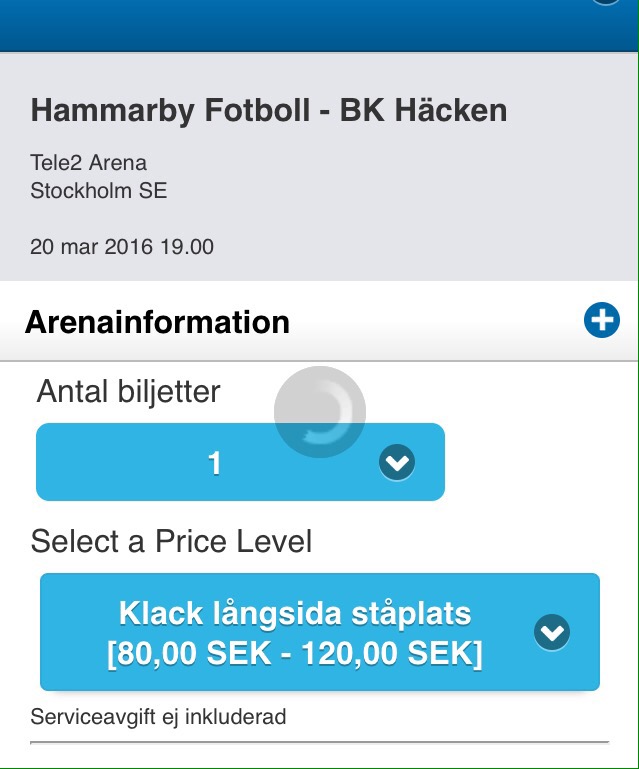The height and width of the screenshot is (769, 639).
Task: Click the Serviceavgift ej inkluderad note
Action: [158, 716]
